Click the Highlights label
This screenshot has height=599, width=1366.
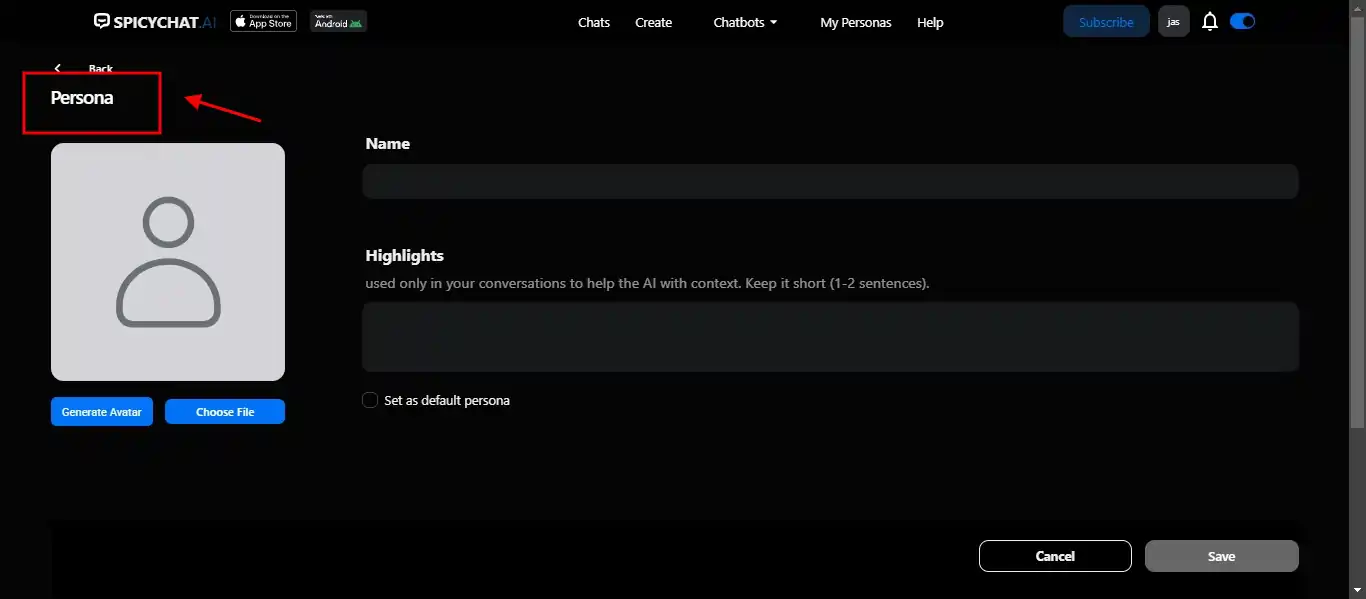click(405, 256)
